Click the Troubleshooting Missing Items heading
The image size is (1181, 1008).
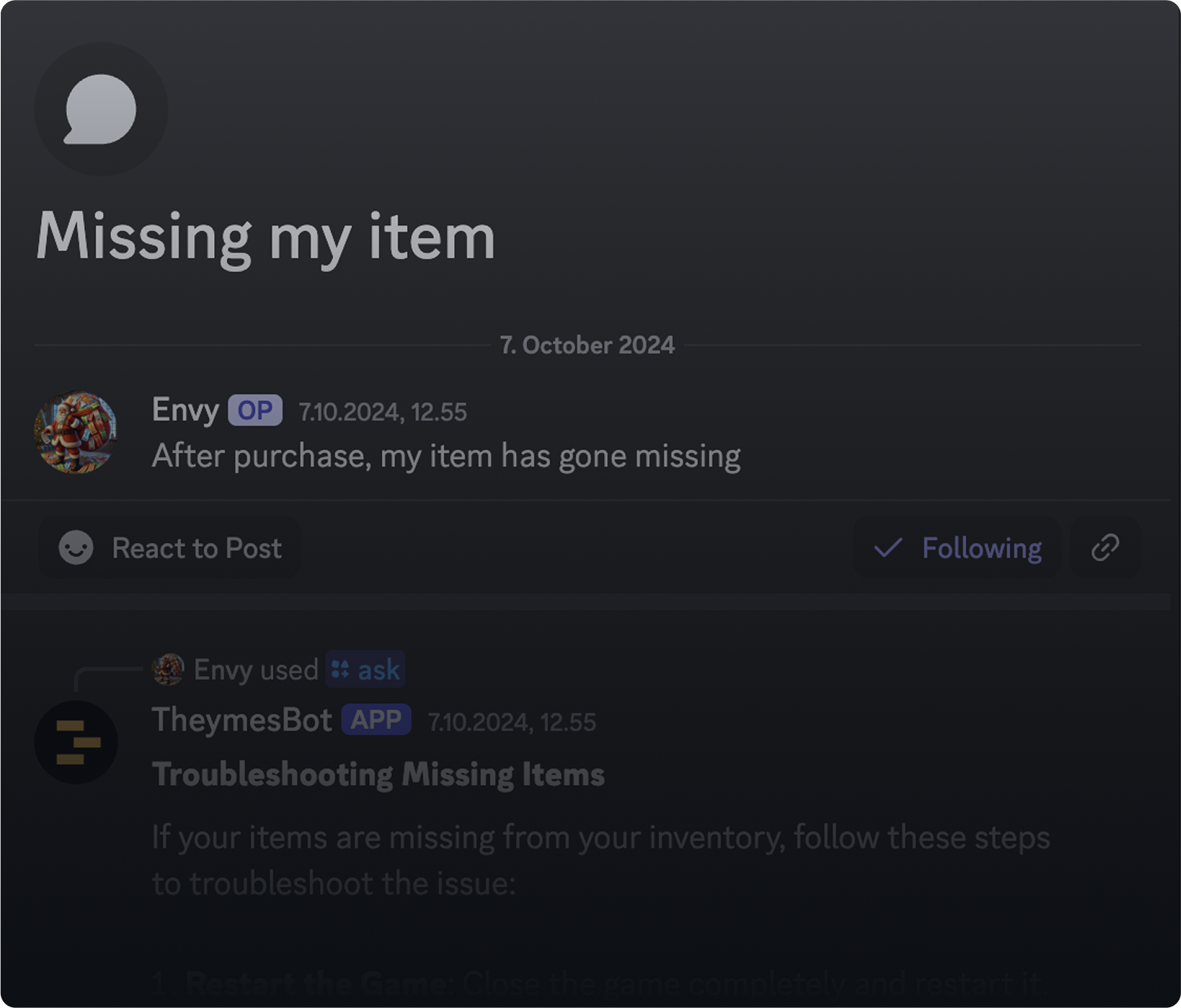[378, 774]
